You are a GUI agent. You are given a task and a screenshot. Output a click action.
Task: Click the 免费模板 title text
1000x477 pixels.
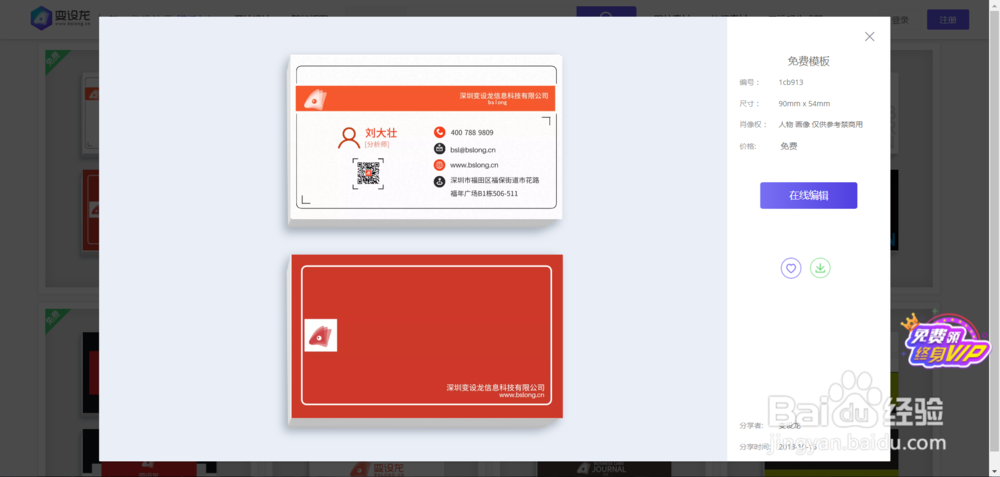(808, 61)
